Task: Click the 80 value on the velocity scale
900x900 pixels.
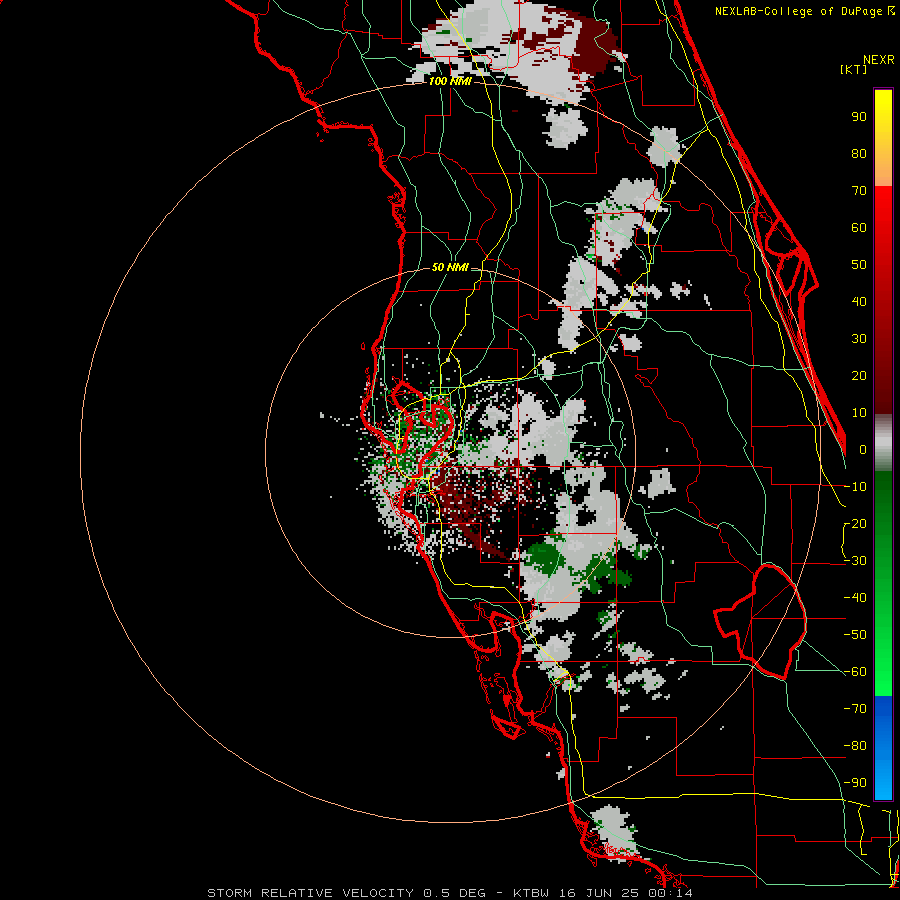Action: (859, 154)
